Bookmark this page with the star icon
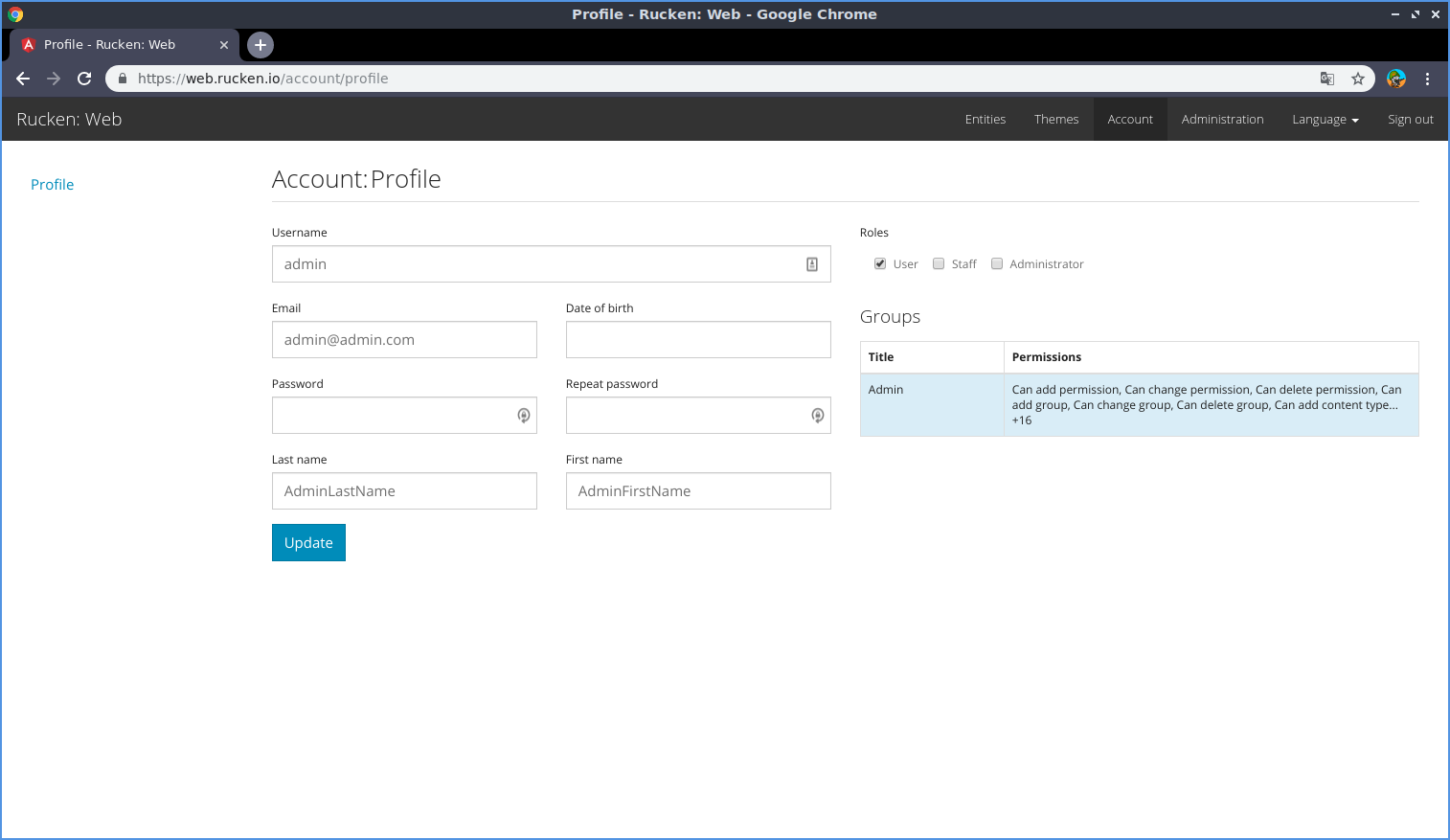This screenshot has width=1450, height=840. coord(1358,79)
